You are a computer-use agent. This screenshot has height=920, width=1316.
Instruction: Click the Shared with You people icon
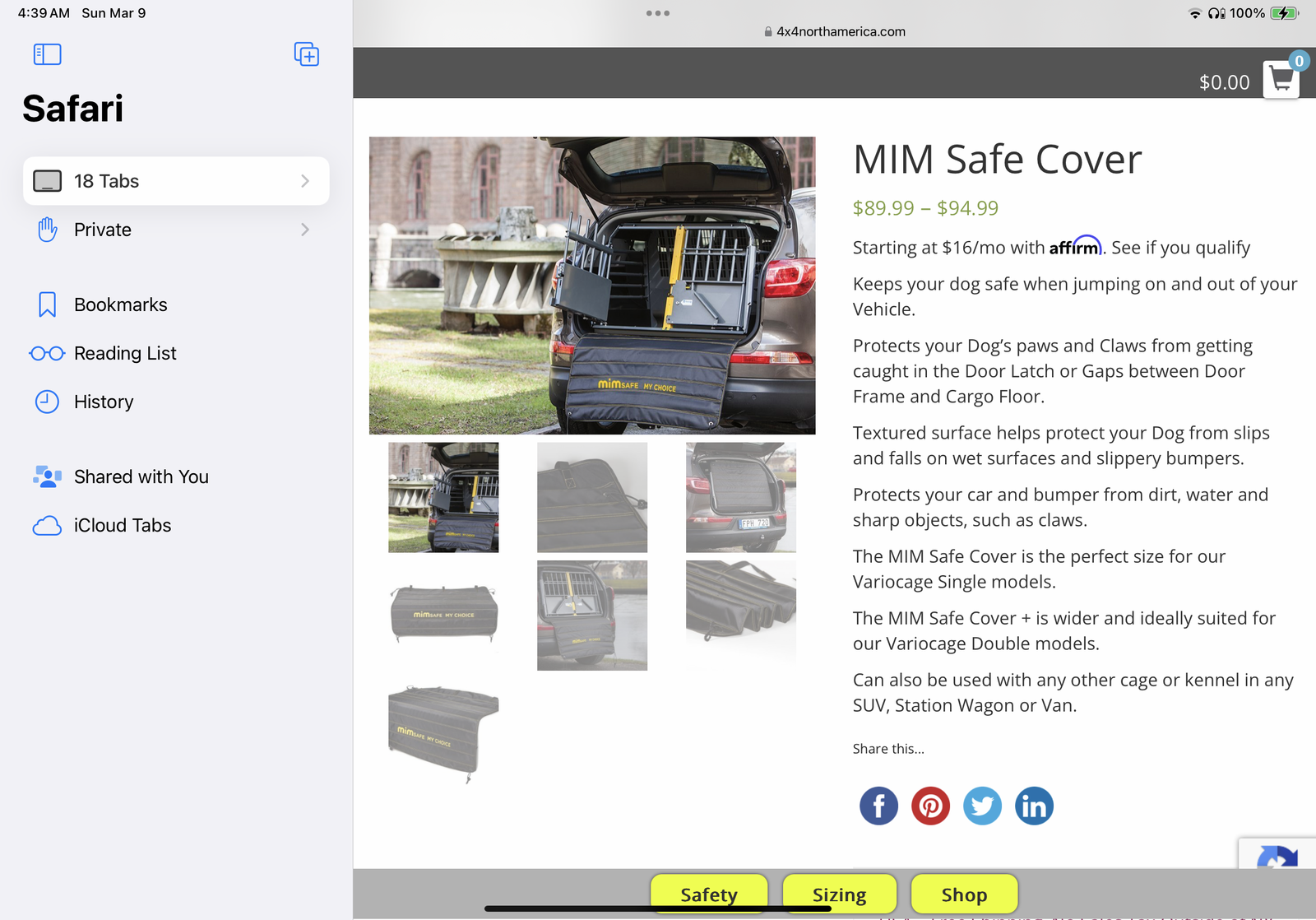coord(47,476)
